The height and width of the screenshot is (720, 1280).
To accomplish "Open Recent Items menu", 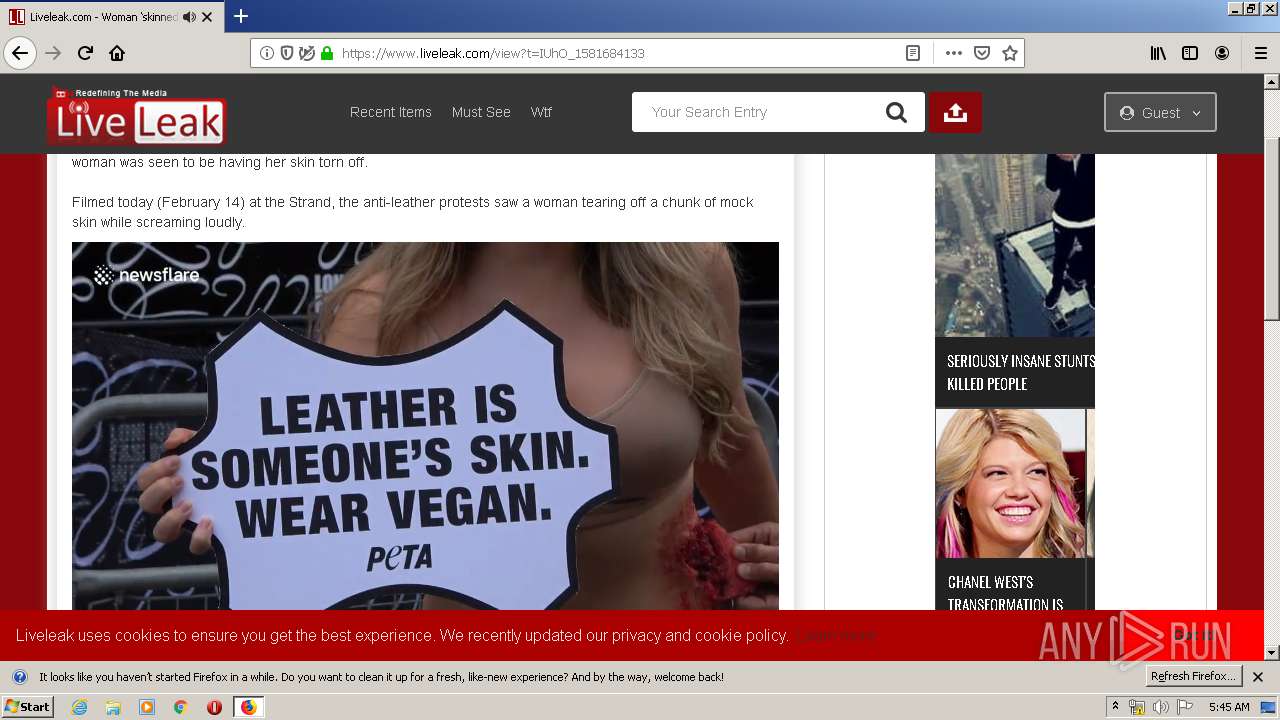I will (x=391, y=112).
